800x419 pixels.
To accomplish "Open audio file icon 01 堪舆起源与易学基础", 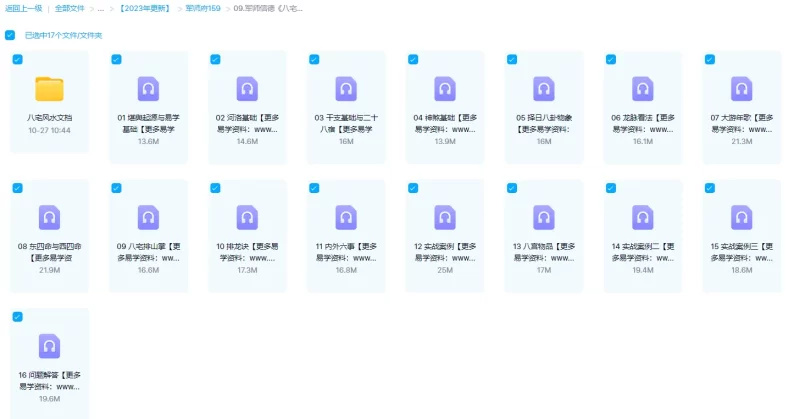I will pyautogui.click(x=148, y=89).
